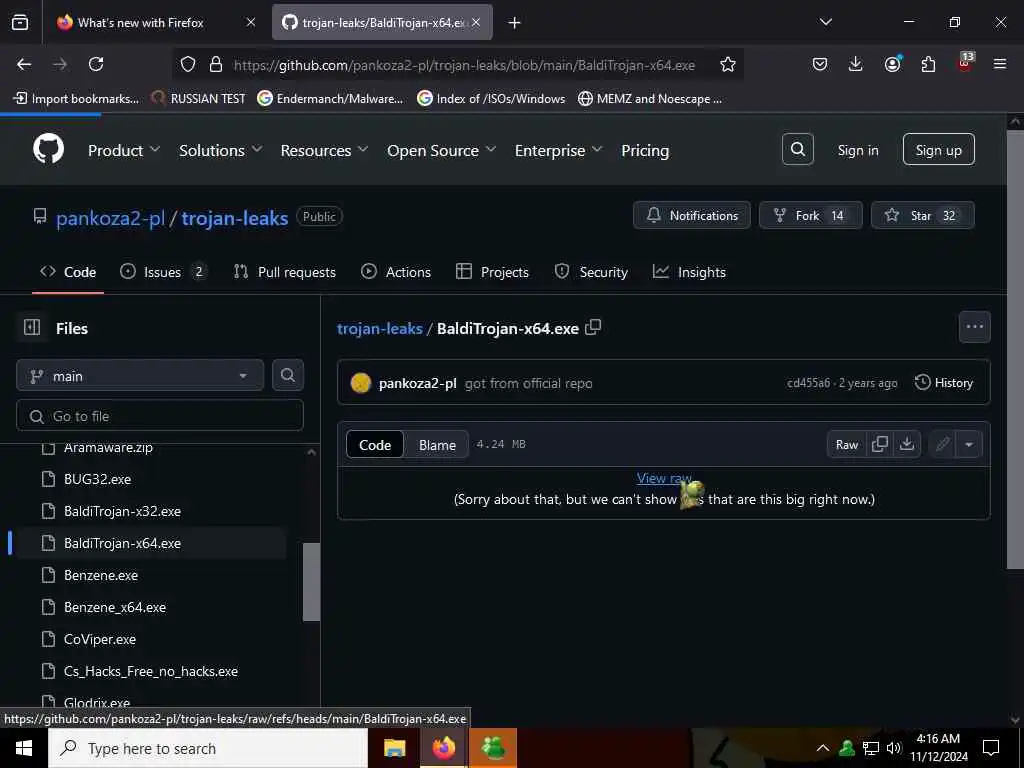Open Benzene_x64.exe in file tree

click(115, 607)
